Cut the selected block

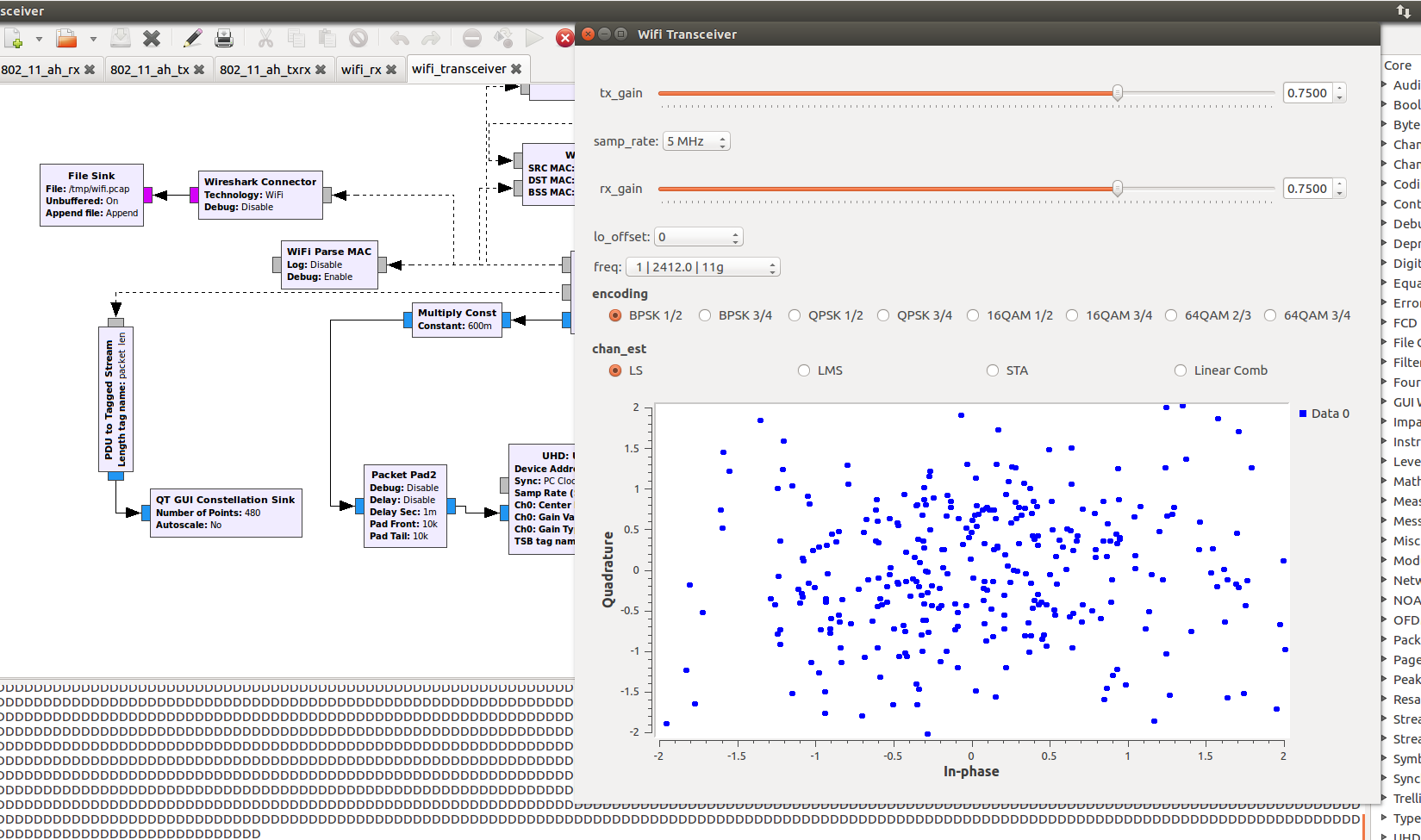pos(265,37)
